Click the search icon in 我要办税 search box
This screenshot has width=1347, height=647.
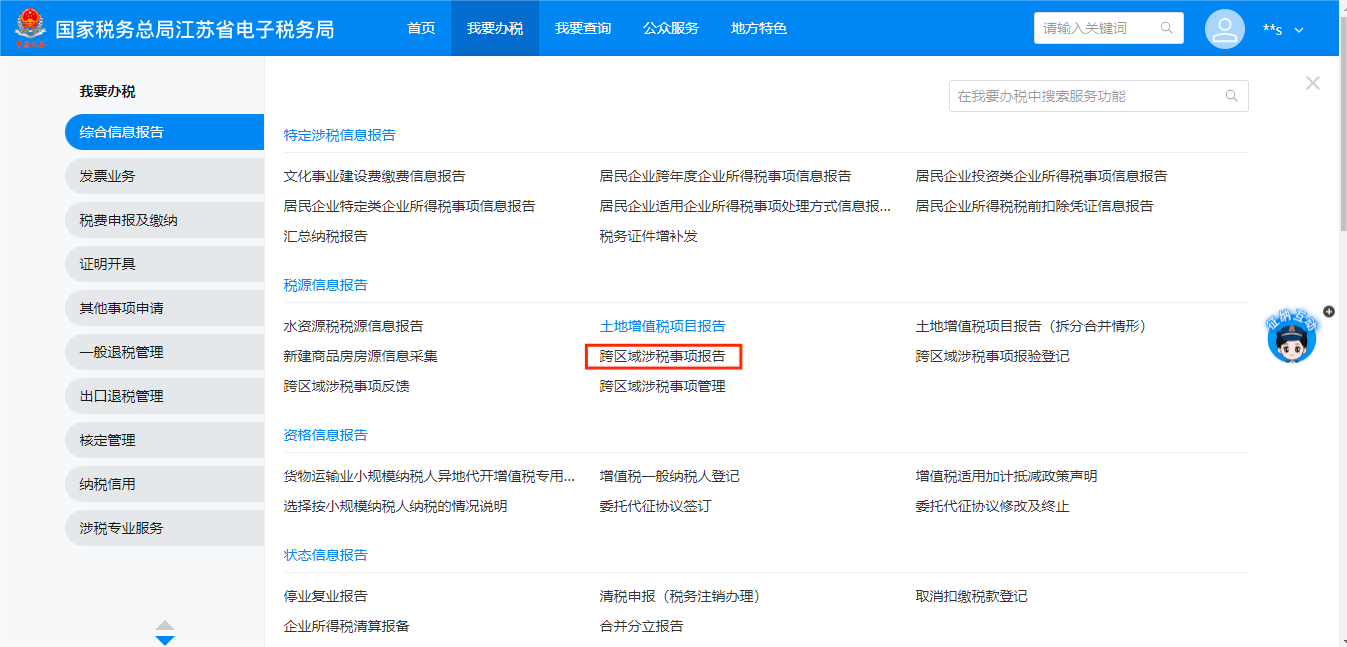[1231, 96]
